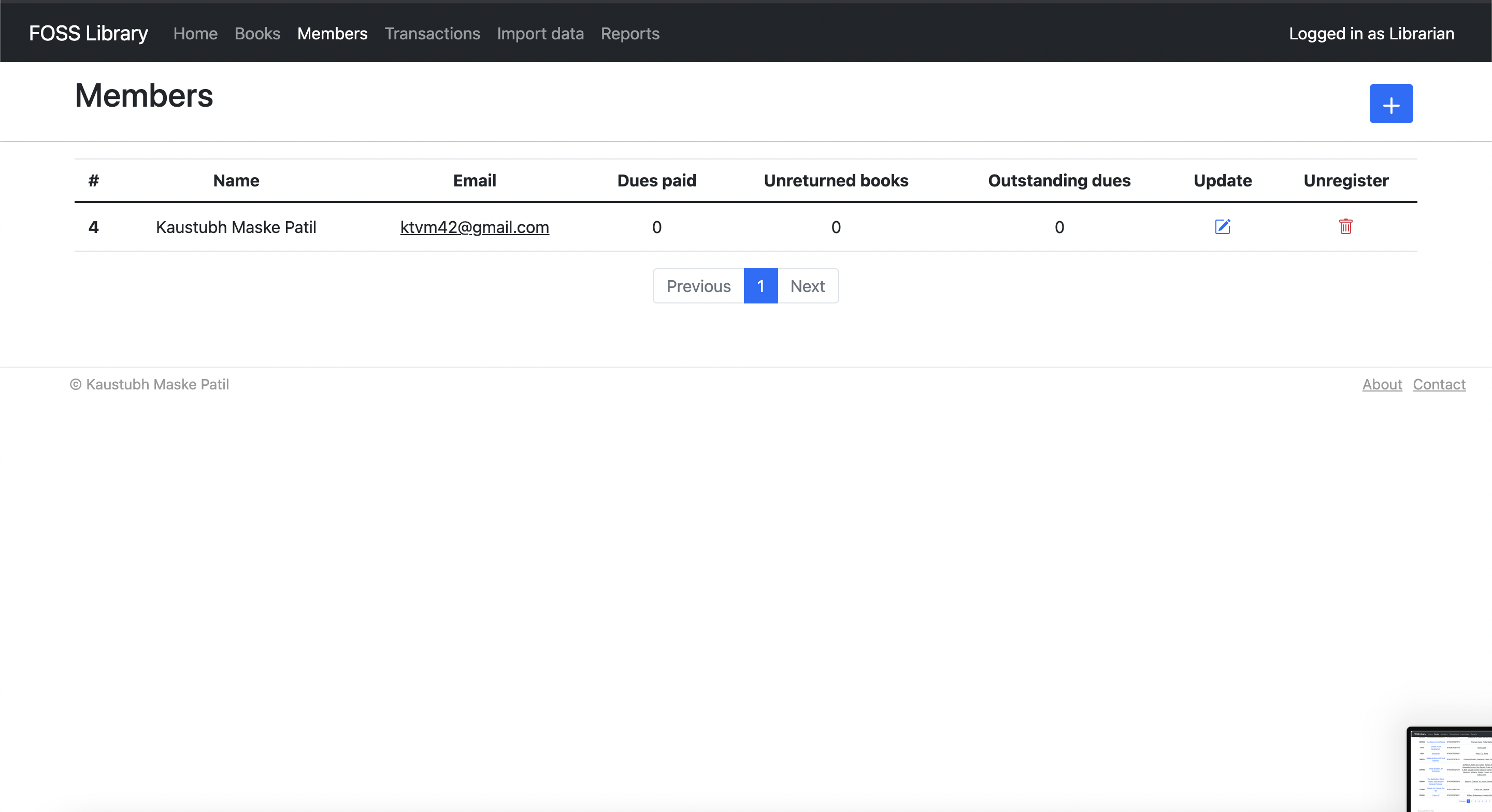Select Home in the navigation bar

tap(195, 34)
